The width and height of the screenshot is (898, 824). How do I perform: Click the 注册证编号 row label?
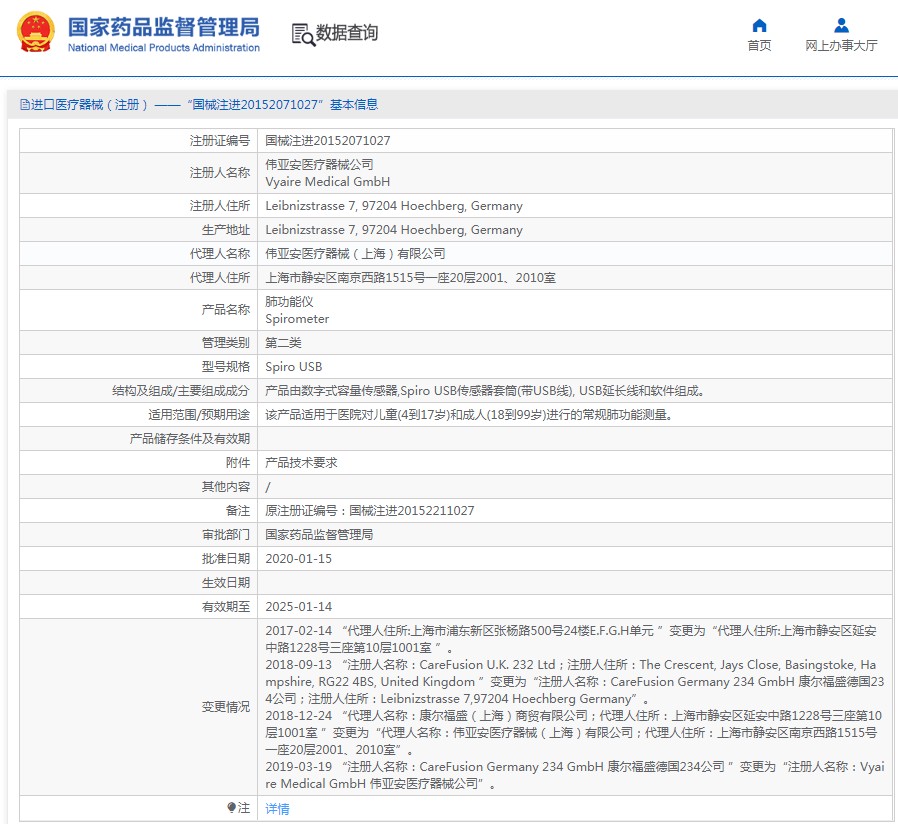click(x=220, y=140)
